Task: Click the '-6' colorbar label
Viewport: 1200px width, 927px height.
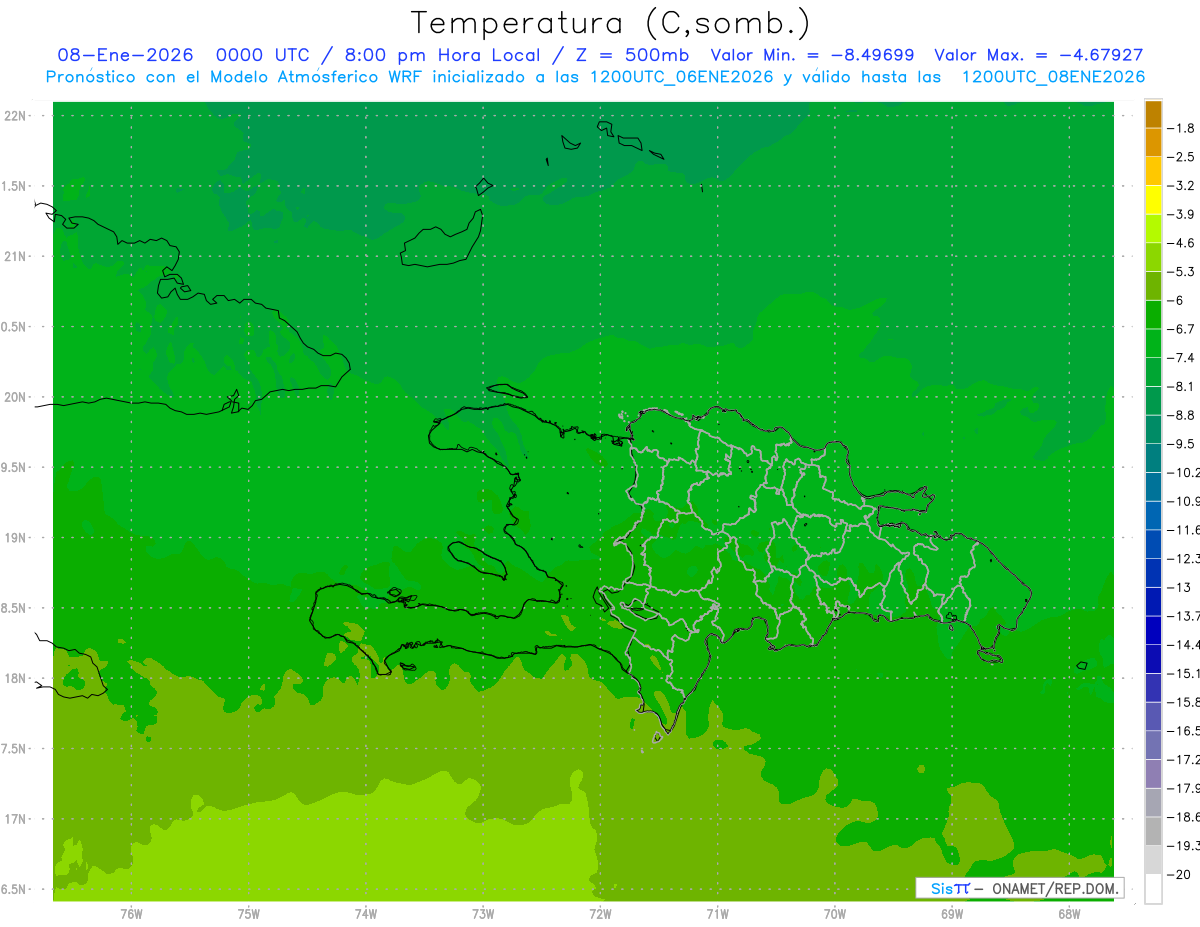Action: pos(1176,300)
